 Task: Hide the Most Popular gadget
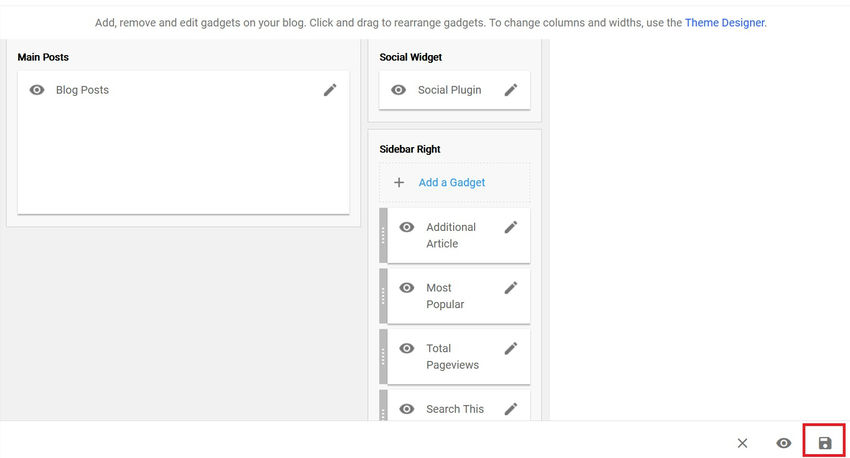(x=407, y=288)
